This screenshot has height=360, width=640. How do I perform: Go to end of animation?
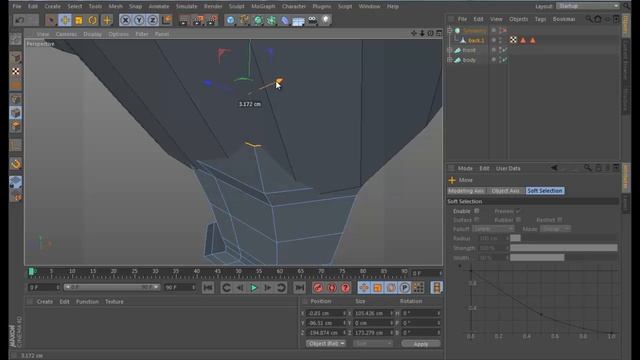pos(300,288)
